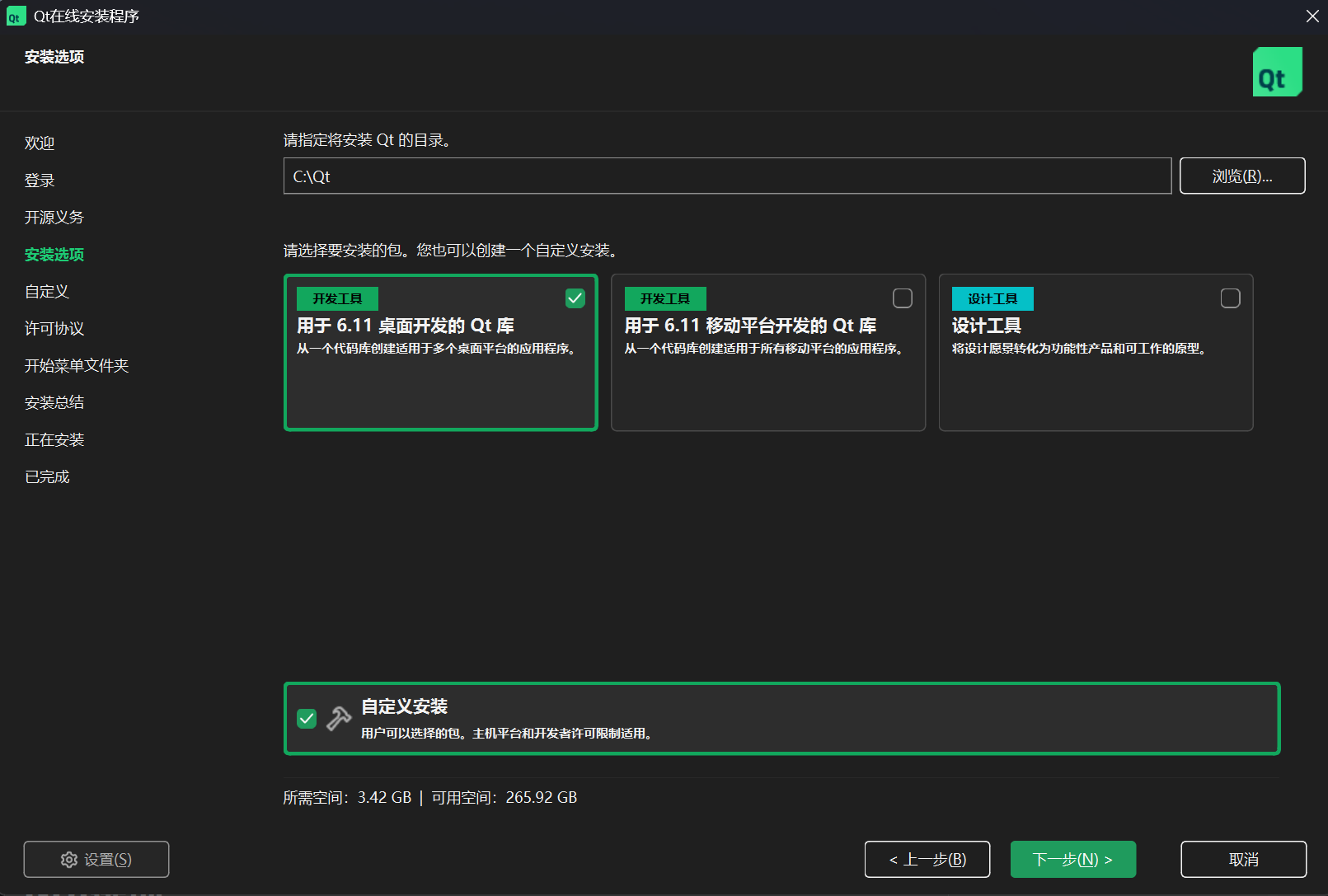The image size is (1328, 896).
Task: Click the 用于 6.11 移动平台开发的 Qt 库 title
Action: (x=750, y=326)
